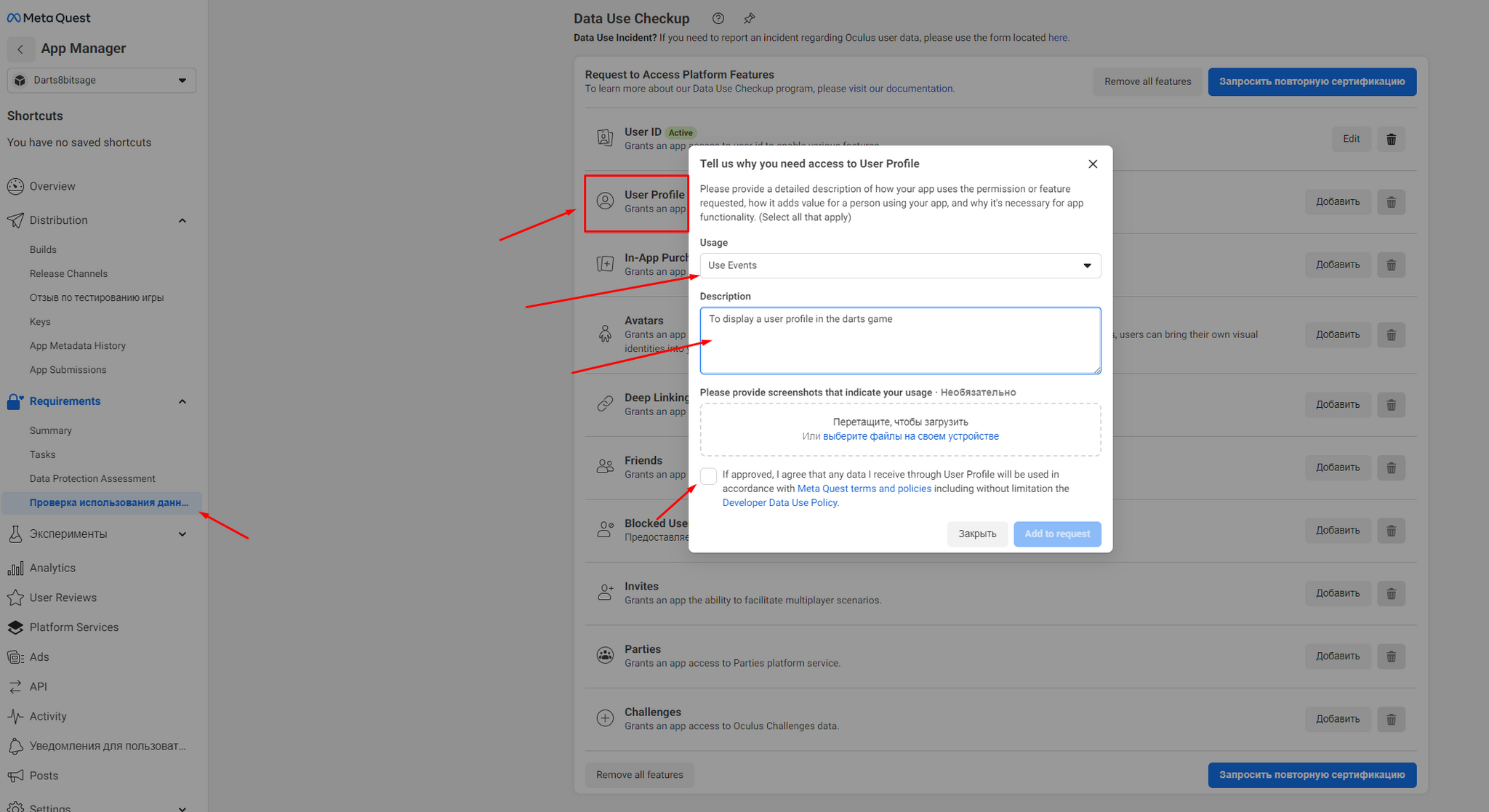This screenshot has width=1489, height=812.
Task: Click Add to request button
Action: [1057, 534]
